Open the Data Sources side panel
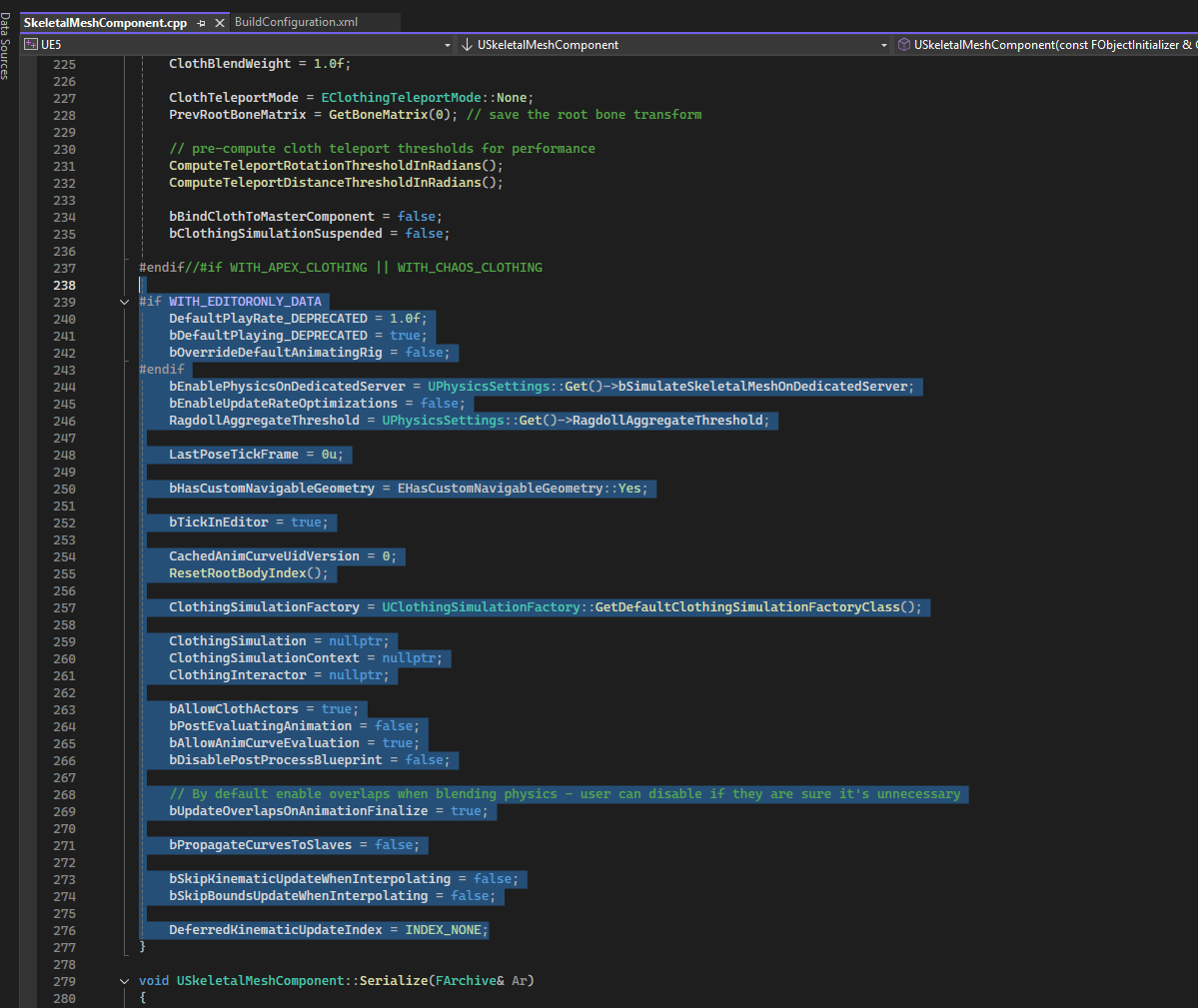Image resolution: width=1198 pixels, height=1008 pixels. 6,47
